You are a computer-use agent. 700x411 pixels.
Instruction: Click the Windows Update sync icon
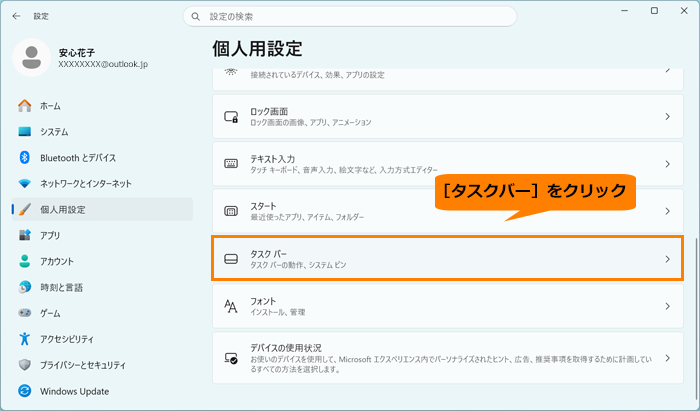click(25, 391)
